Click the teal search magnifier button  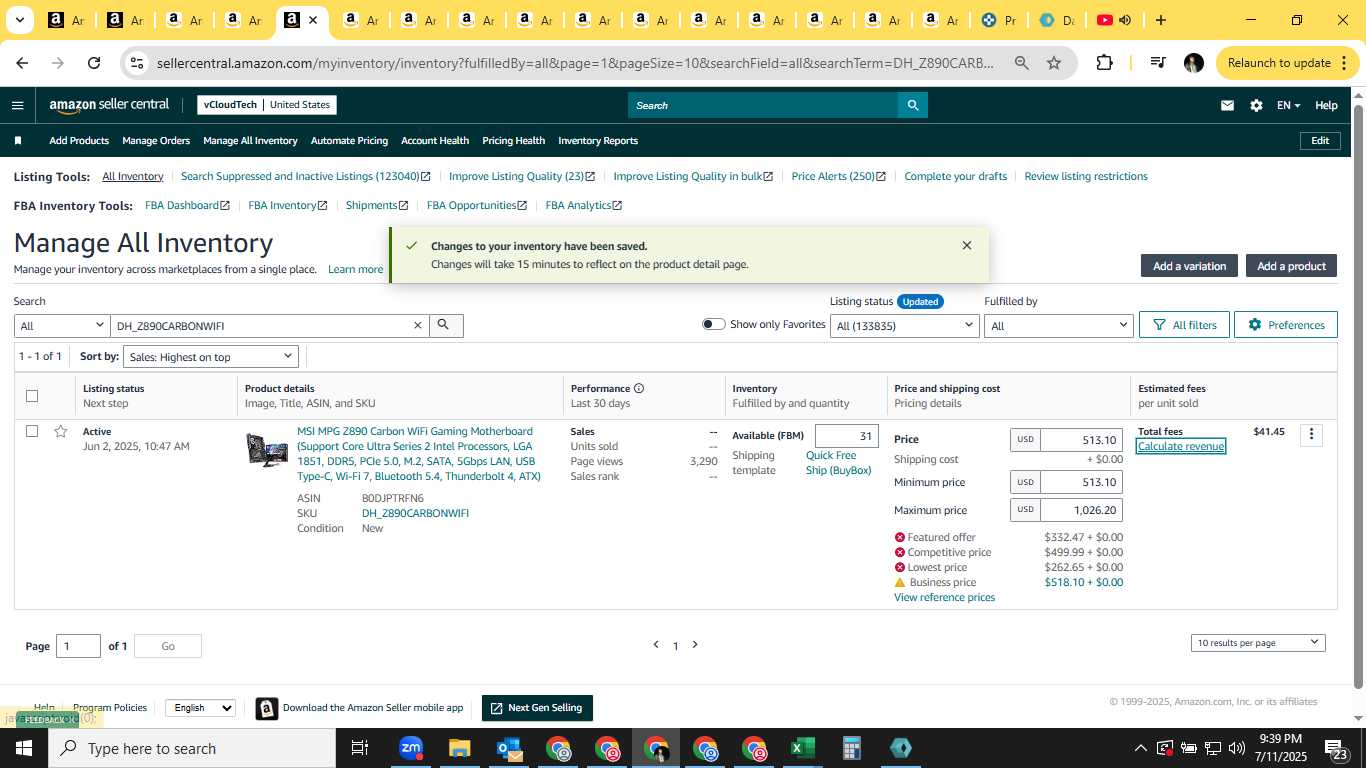tap(912, 105)
